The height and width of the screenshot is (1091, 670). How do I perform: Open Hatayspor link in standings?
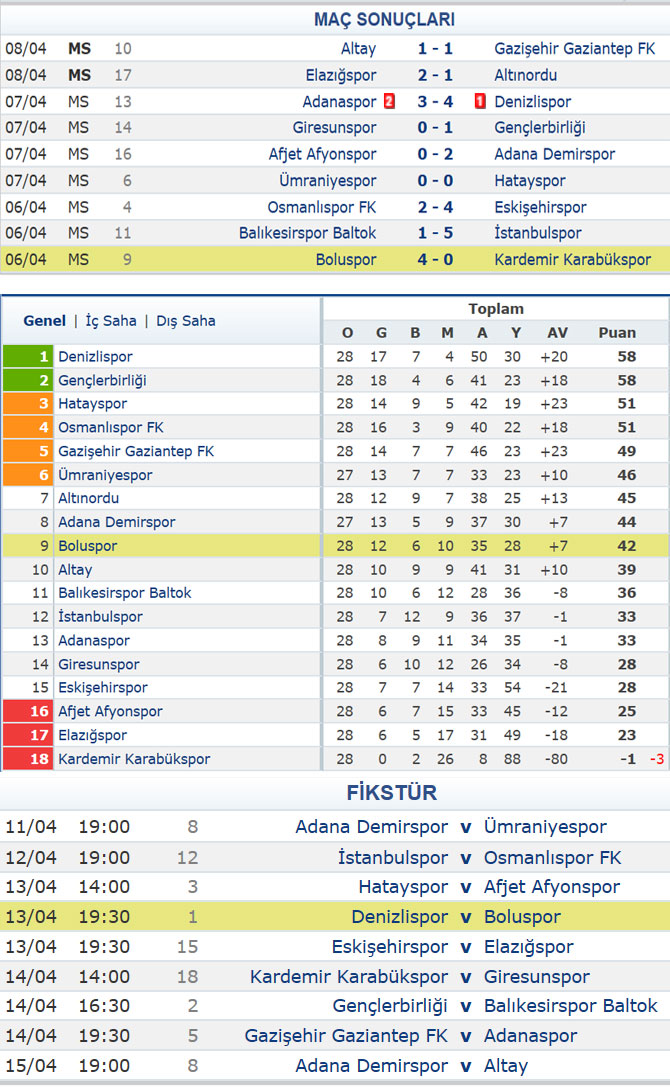[x=93, y=404]
